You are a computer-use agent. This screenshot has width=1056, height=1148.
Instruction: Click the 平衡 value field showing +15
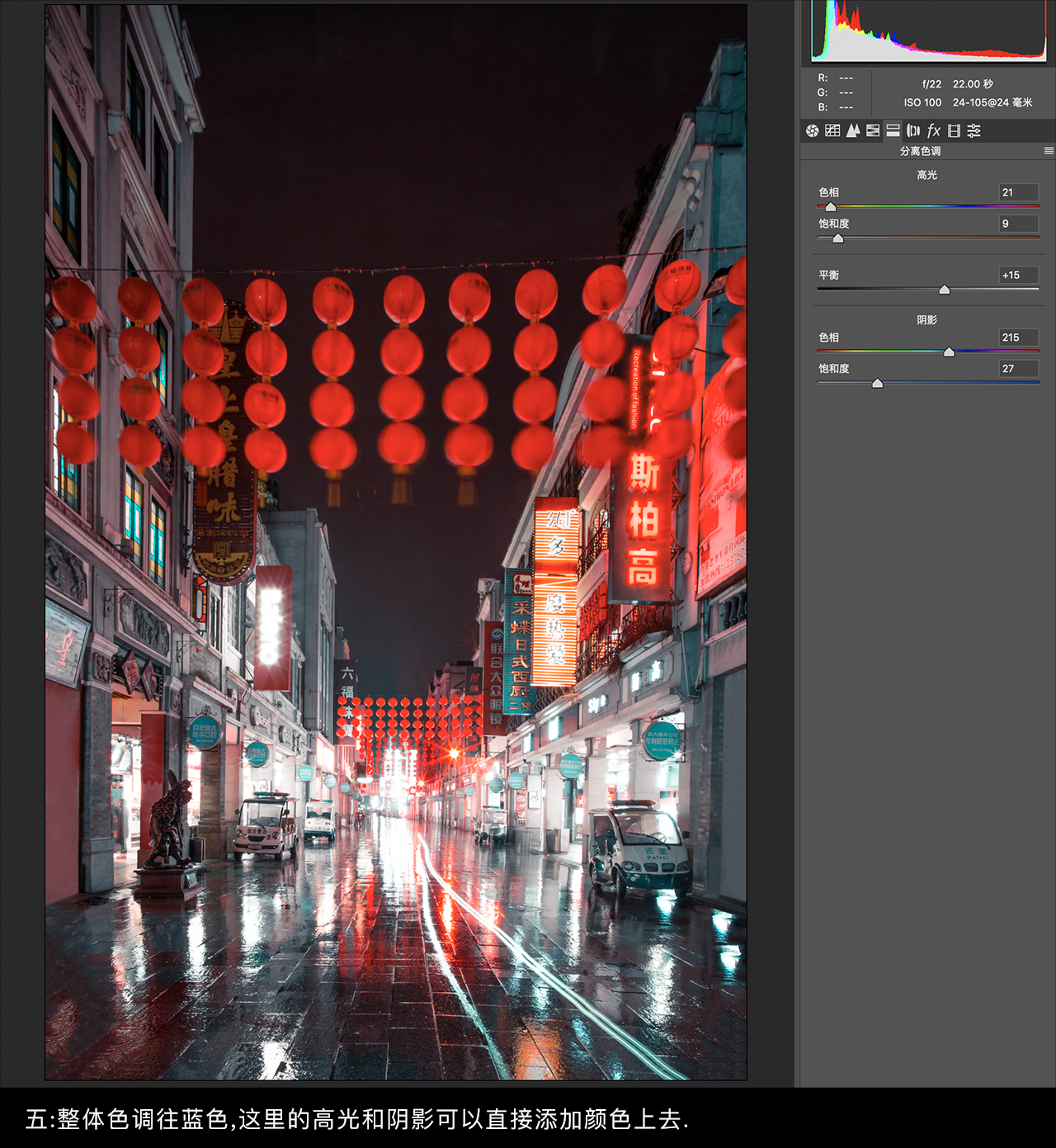pos(1019,275)
